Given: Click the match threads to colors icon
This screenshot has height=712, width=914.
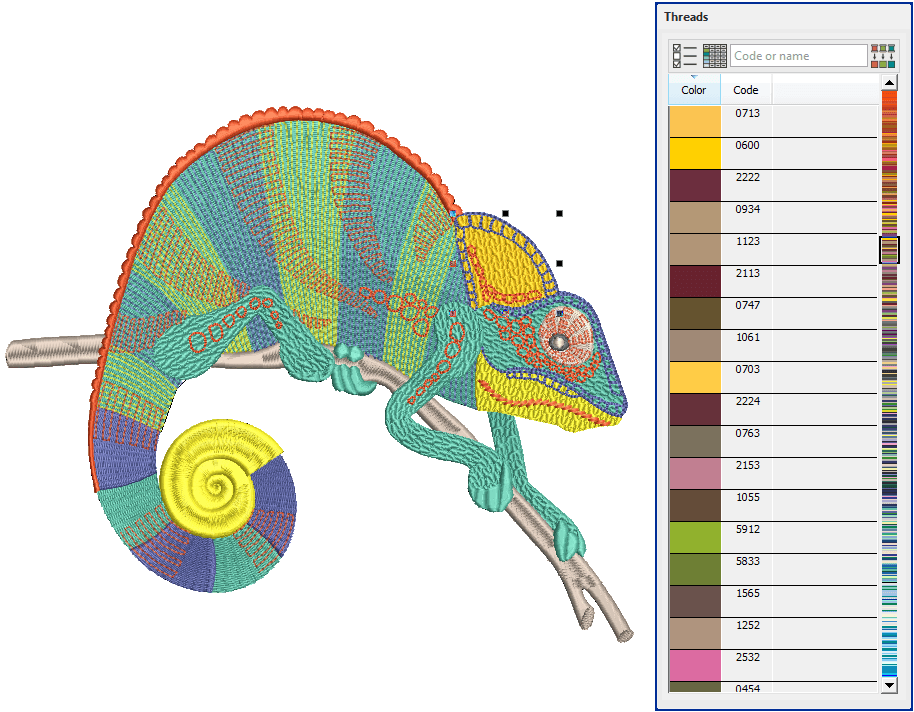Looking at the screenshot, I should tap(882, 56).
